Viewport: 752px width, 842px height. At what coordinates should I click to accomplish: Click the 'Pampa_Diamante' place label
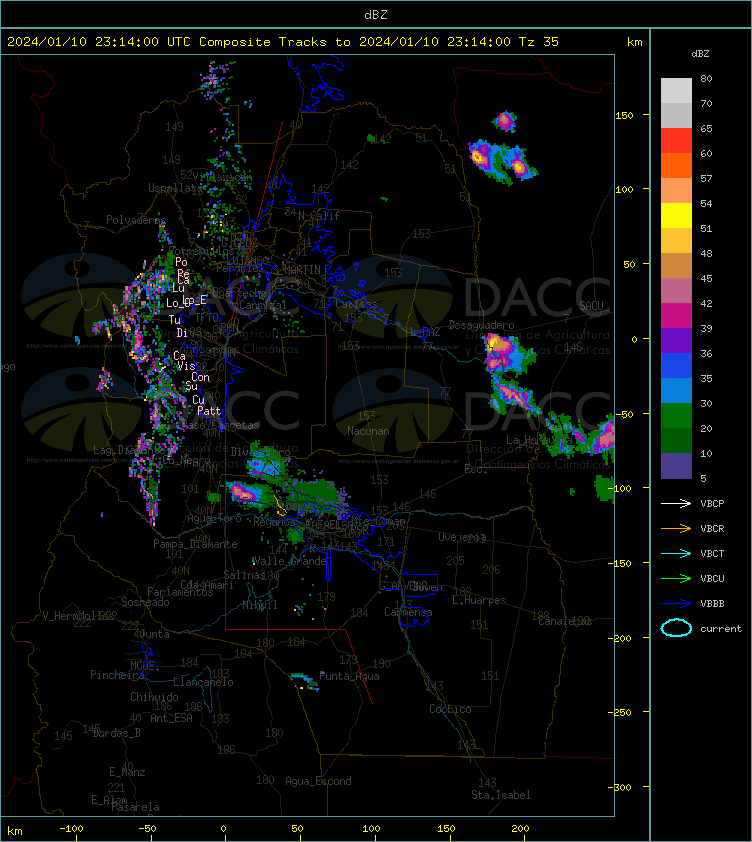tap(195, 544)
